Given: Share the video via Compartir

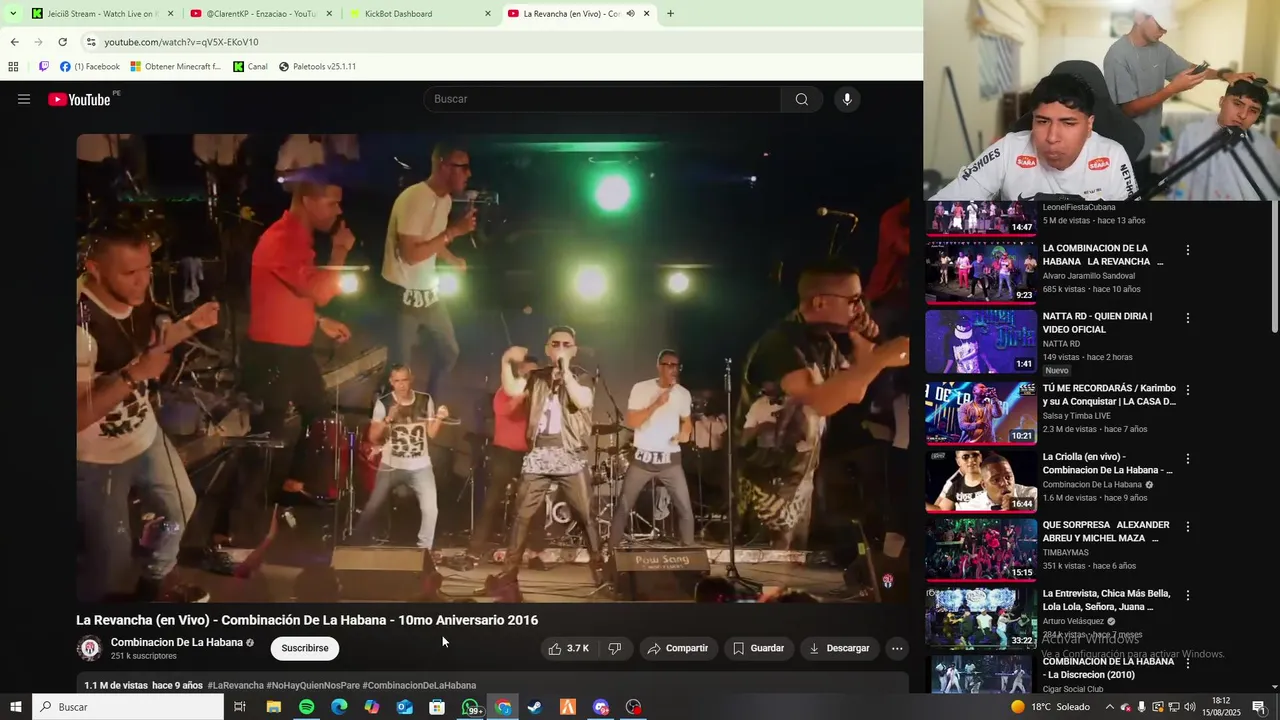Looking at the screenshot, I should click(678, 648).
